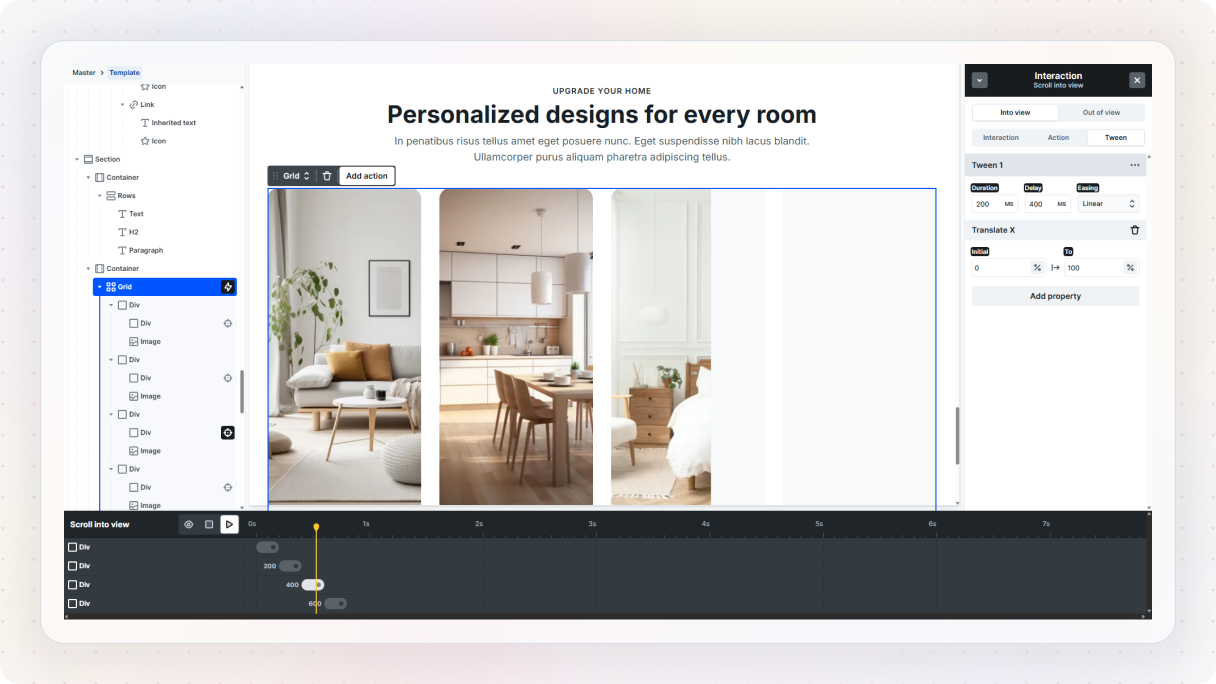Collapse the Grid tree node
The width and height of the screenshot is (1216, 684).
coord(99,287)
